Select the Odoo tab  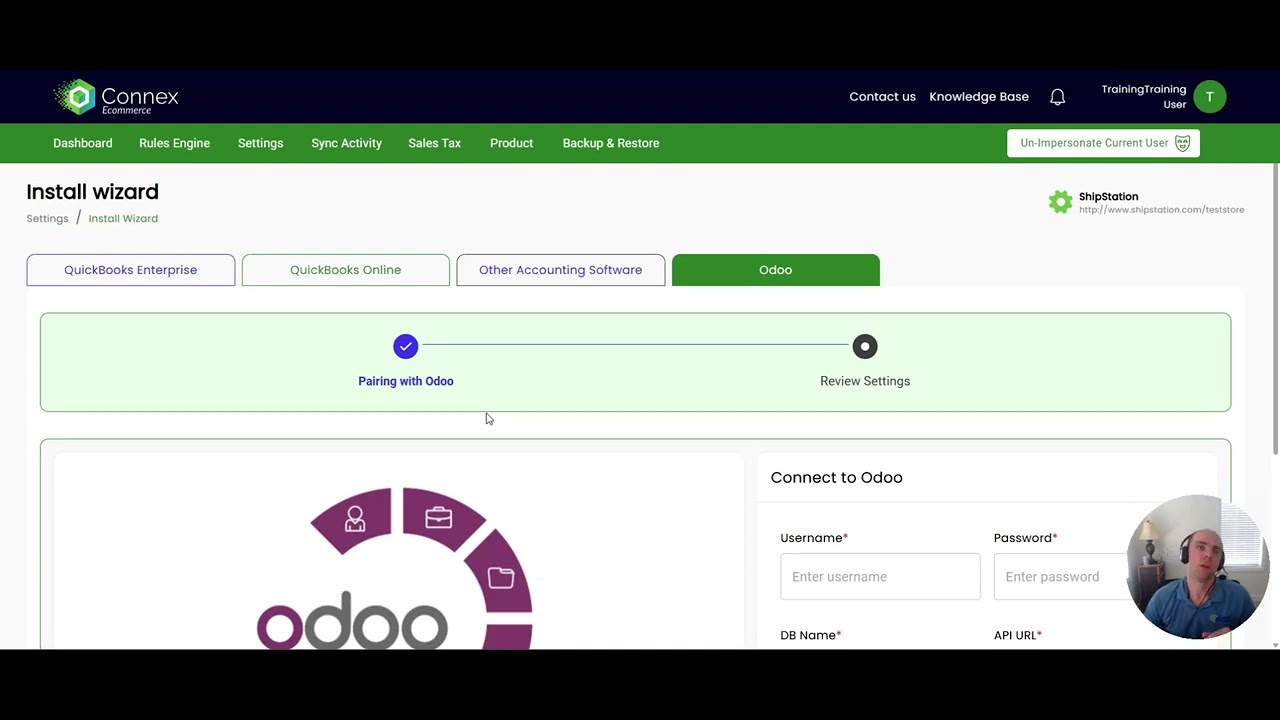coord(776,270)
